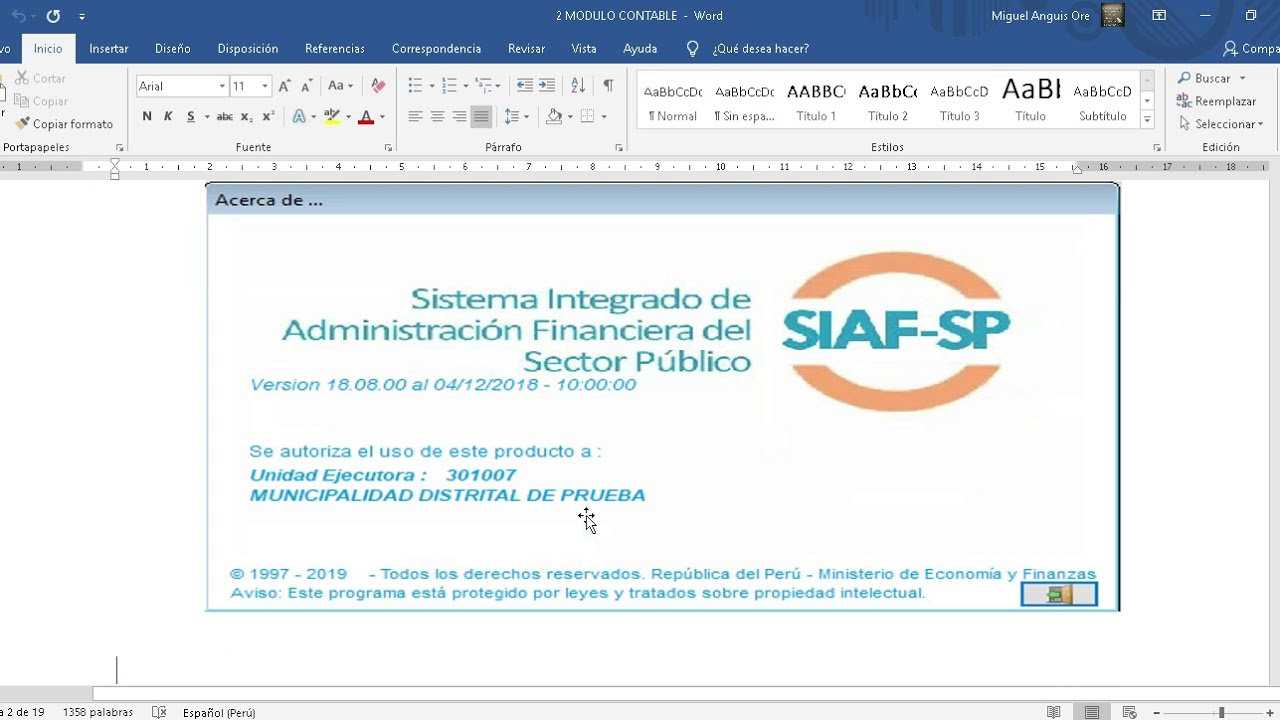Click the Copiar command
Viewport: 1280px width, 720px height.
pyautogui.click(x=41, y=101)
